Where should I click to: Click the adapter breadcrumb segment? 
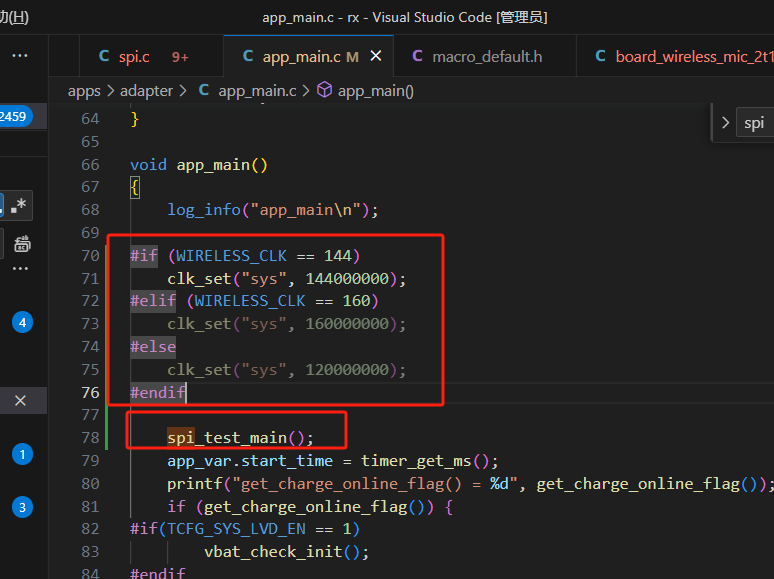pyautogui.click(x=146, y=91)
